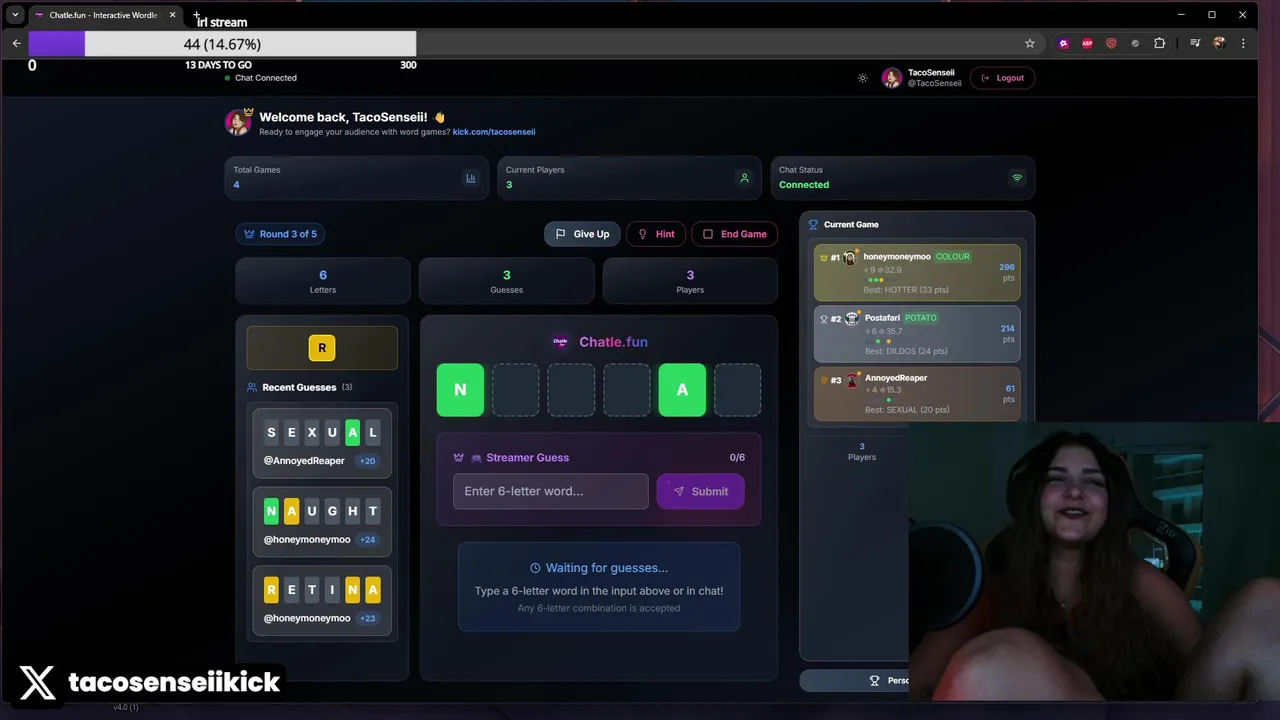The width and height of the screenshot is (1280, 720).
Task: Click the End Game button
Action: (x=734, y=234)
